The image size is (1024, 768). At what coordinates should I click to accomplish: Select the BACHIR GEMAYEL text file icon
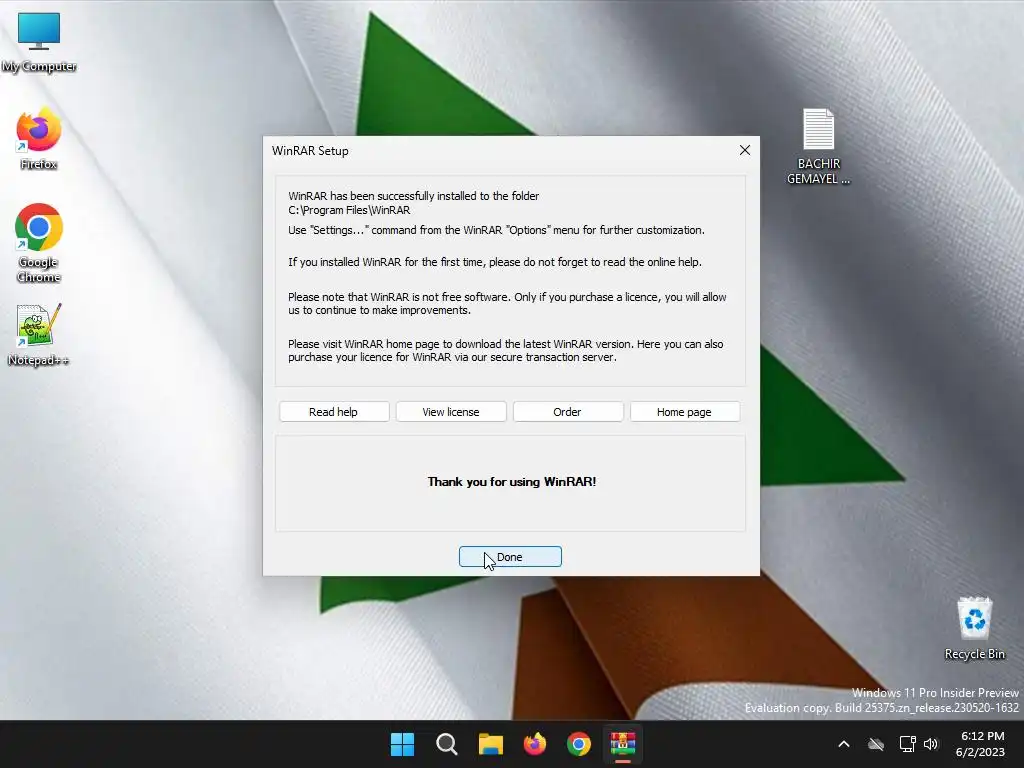point(818,146)
